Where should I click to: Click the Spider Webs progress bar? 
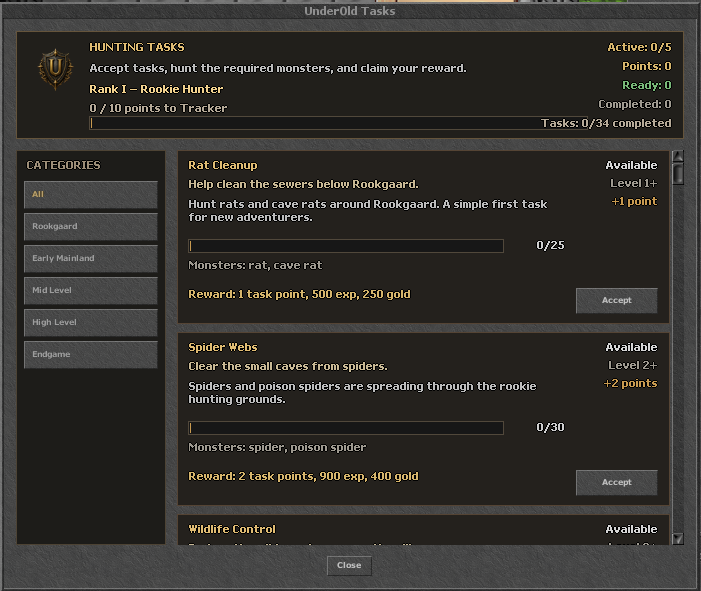coord(346,428)
